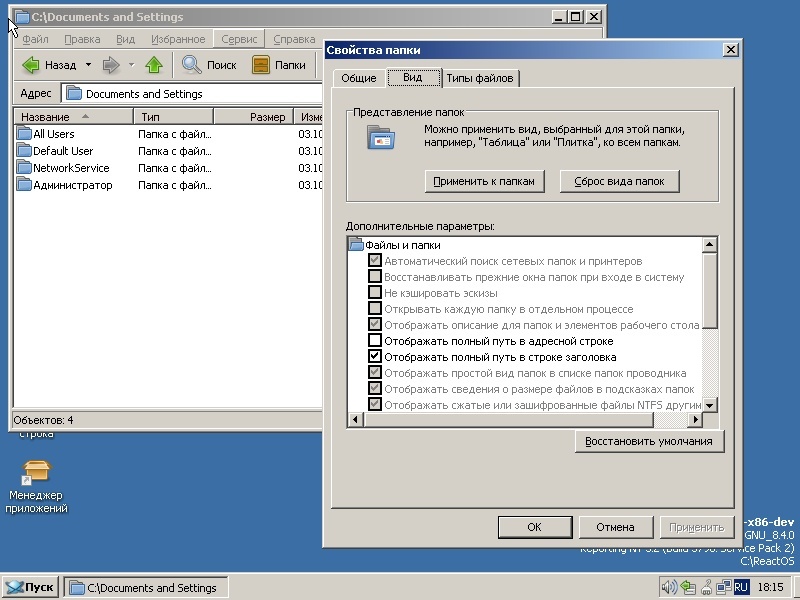Toggle Отображать описание для папок checkbox
Viewport: 800px width, 600px height.
point(374,324)
